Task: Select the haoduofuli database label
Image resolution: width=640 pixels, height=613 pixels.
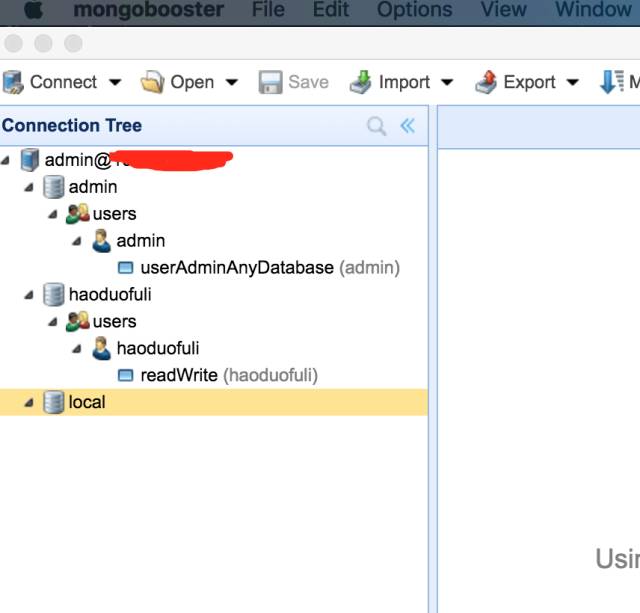Action: click(x=110, y=295)
